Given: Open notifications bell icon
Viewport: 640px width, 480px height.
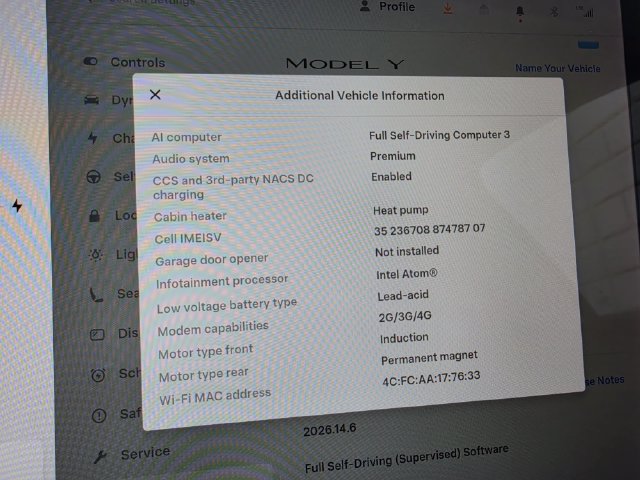Looking at the screenshot, I should click(520, 12).
